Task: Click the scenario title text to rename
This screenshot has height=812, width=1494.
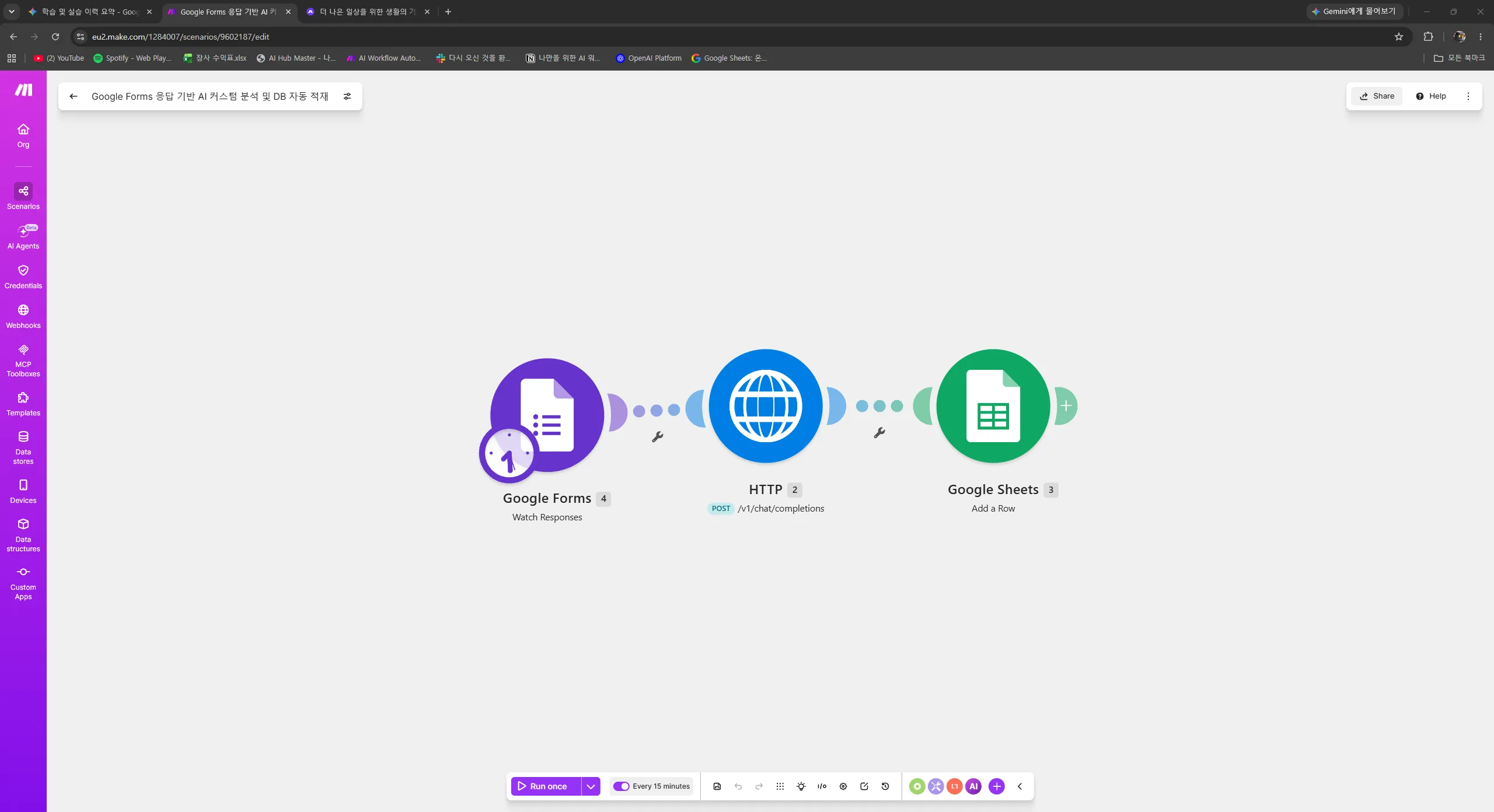Action: coord(210,96)
